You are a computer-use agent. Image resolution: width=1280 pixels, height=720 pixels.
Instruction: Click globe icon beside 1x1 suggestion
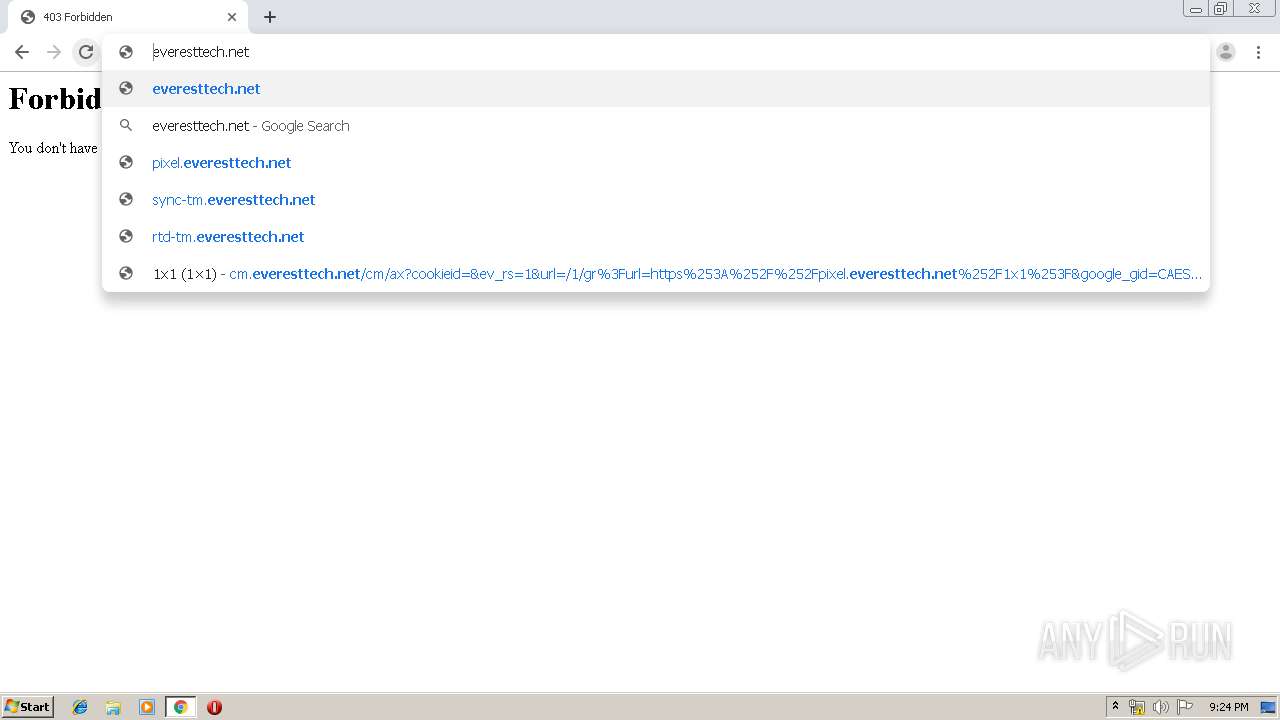pos(126,274)
